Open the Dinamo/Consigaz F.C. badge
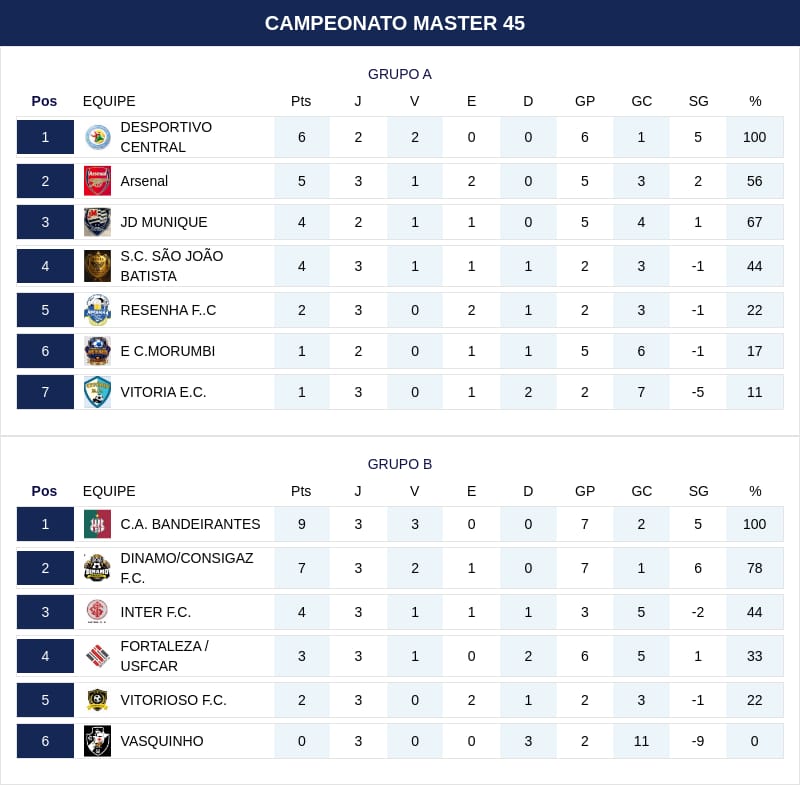The height and width of the screenshot is (809, 800). tap(97, 568)
